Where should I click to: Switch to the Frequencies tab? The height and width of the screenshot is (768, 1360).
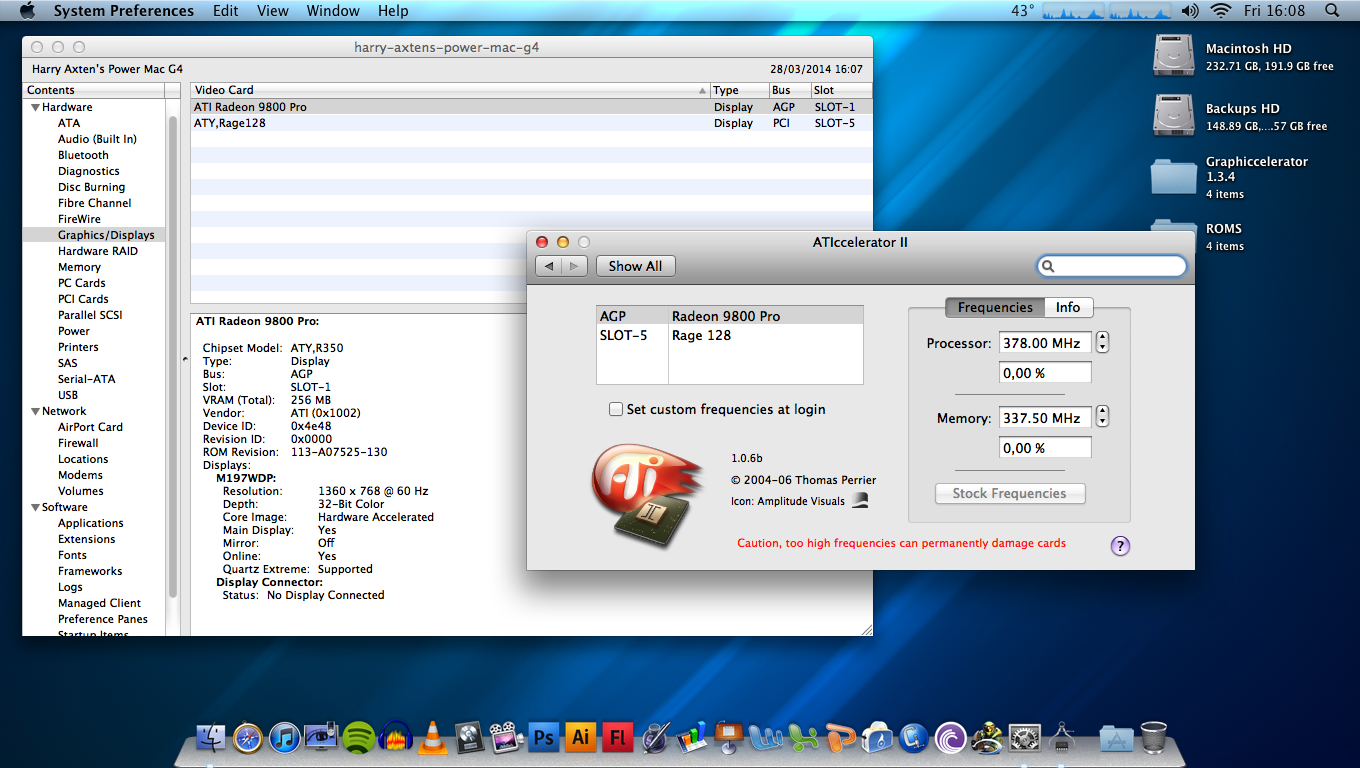click(x=995, y=307)
